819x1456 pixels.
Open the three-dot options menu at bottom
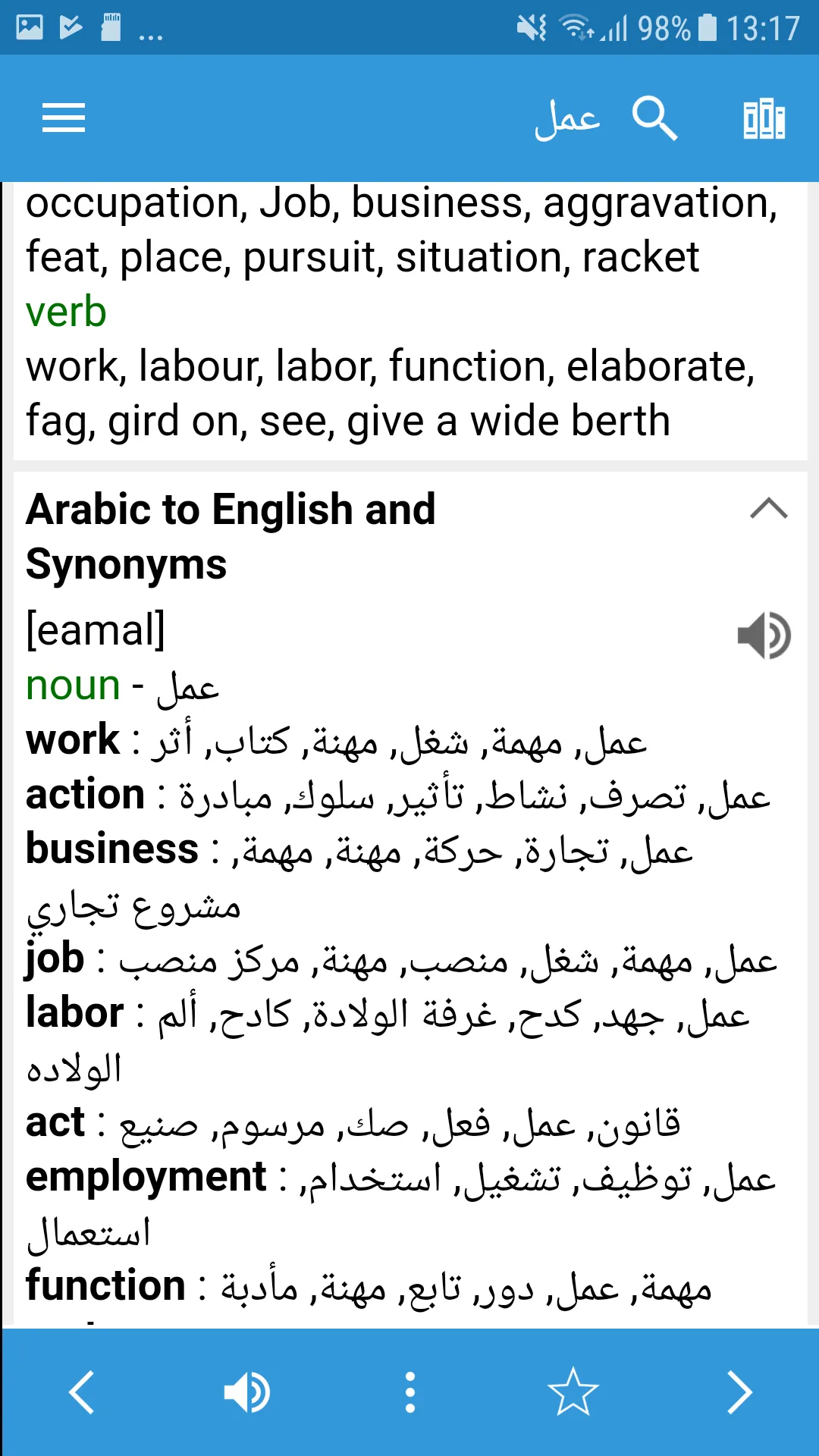[409, 1392]
